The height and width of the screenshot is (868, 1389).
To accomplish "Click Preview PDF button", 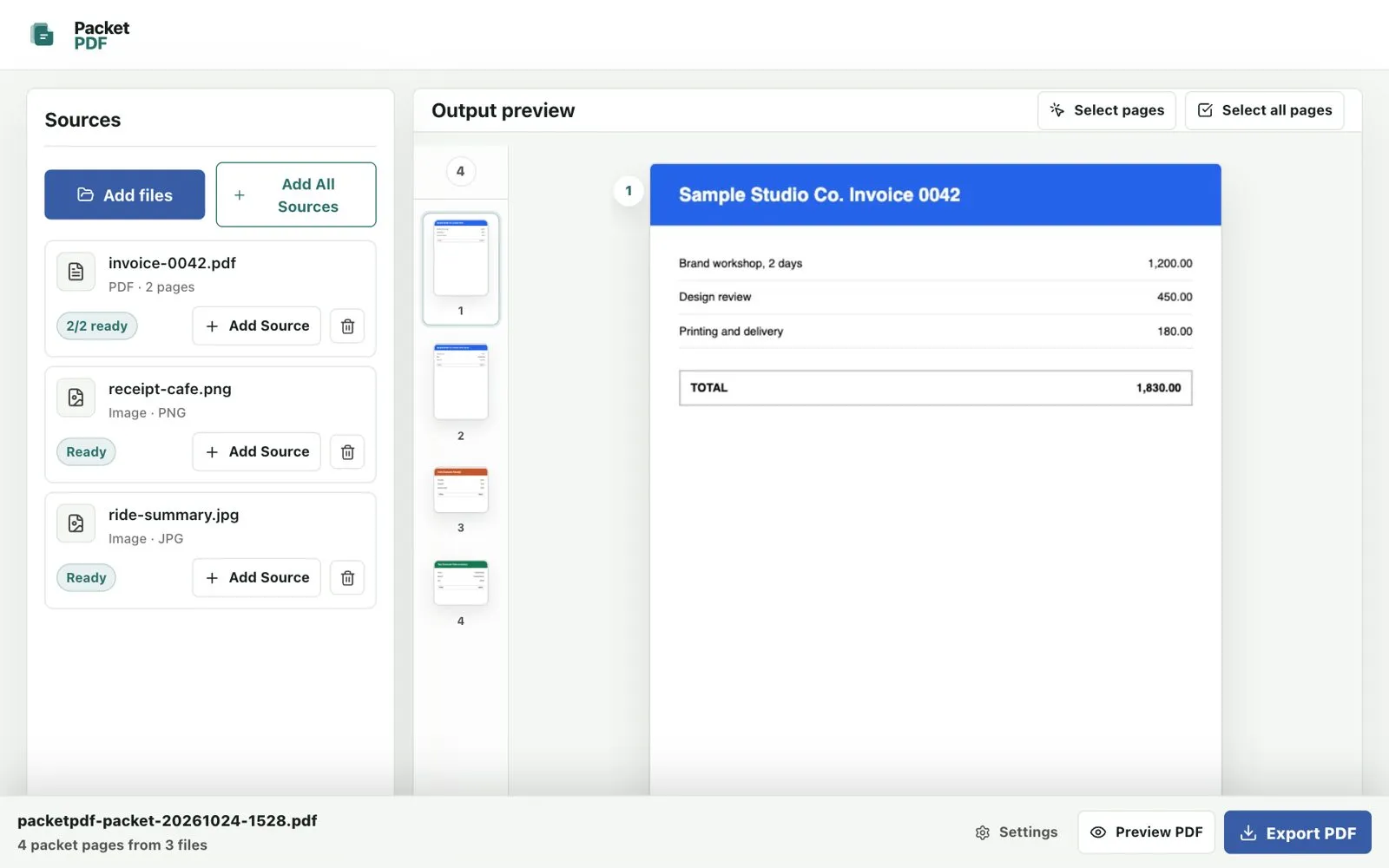I will (1146, 832).
